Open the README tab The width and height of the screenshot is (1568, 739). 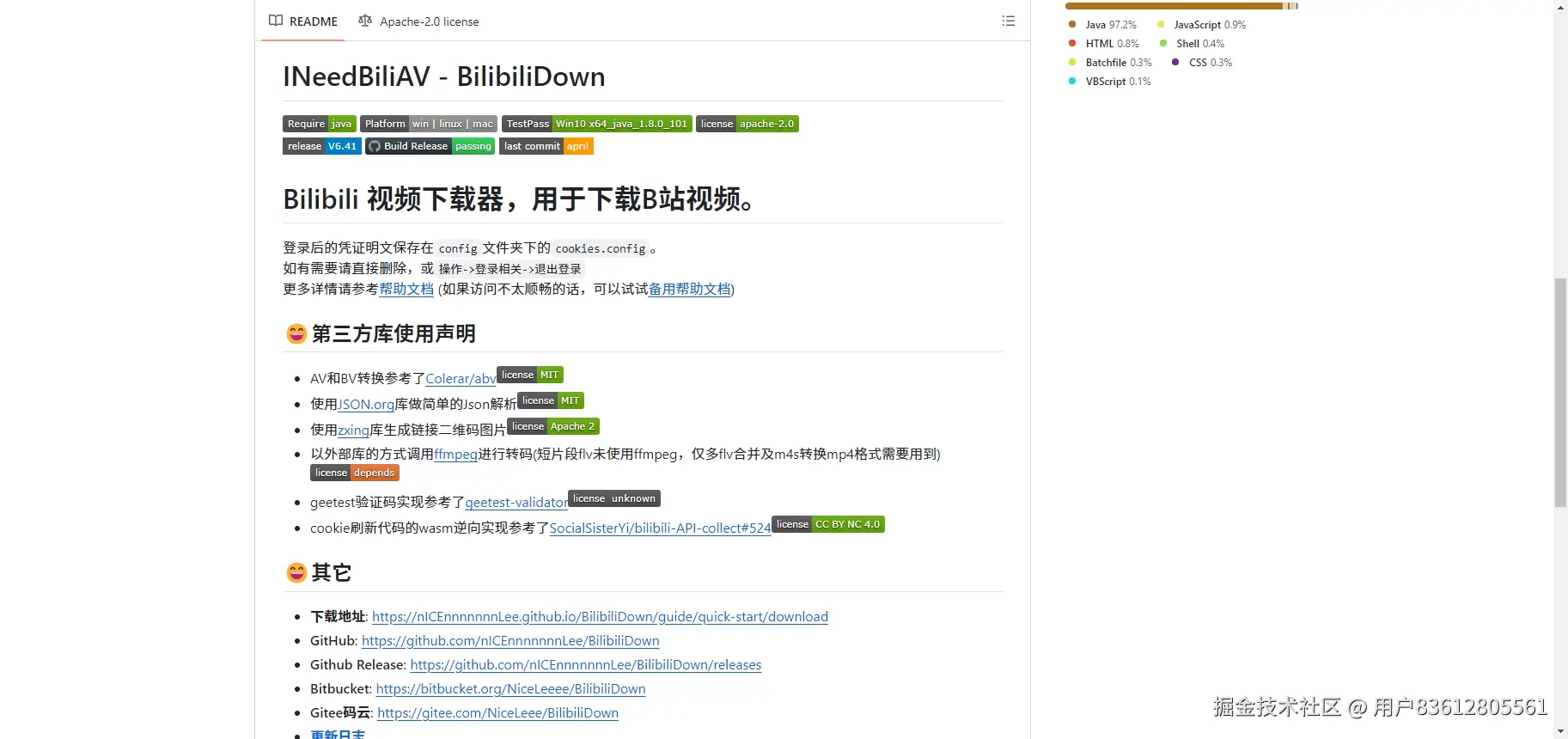303,21
